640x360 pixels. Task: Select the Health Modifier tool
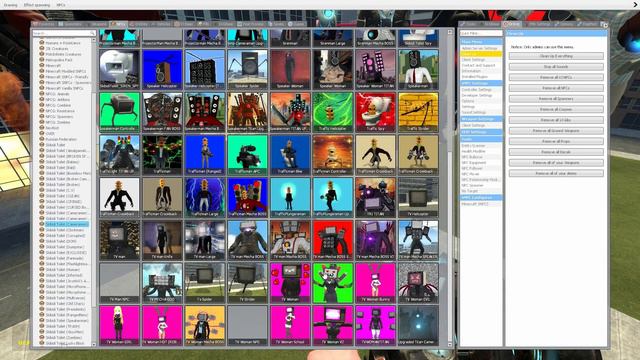(x=473, y=151)
